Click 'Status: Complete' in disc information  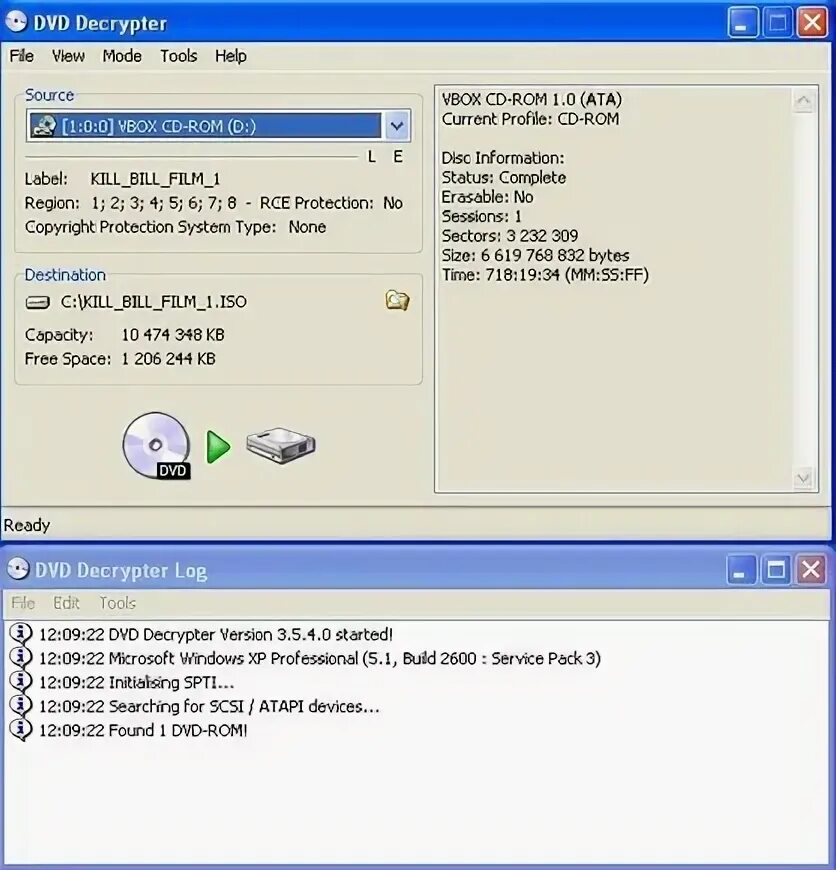point(504,178)
